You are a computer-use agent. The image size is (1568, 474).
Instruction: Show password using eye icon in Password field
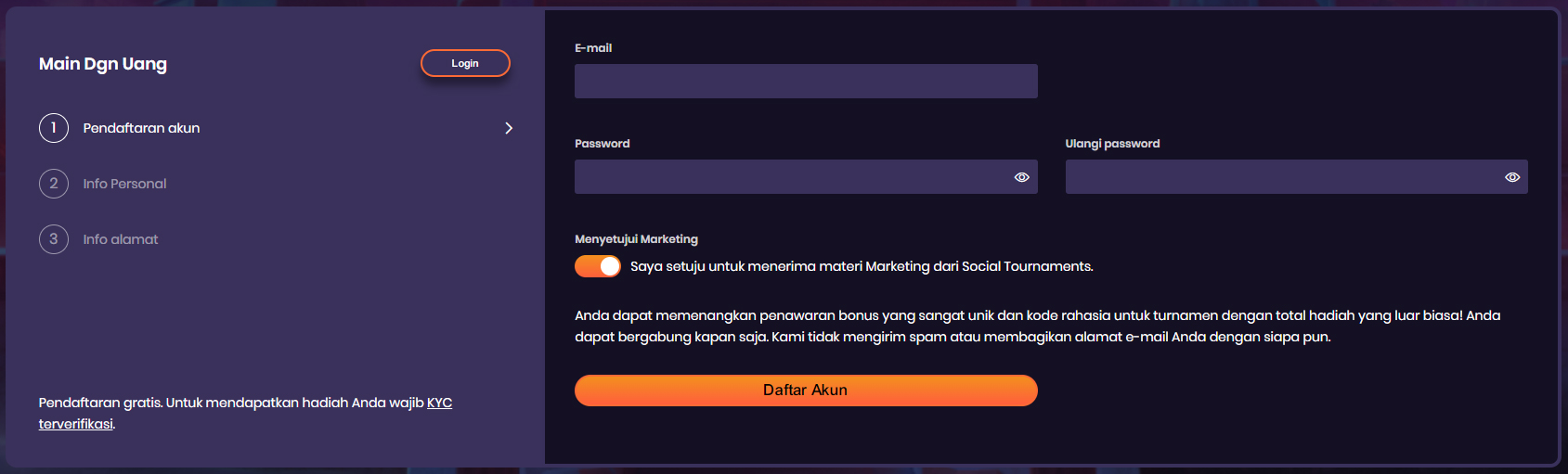tap(1021, 177)
